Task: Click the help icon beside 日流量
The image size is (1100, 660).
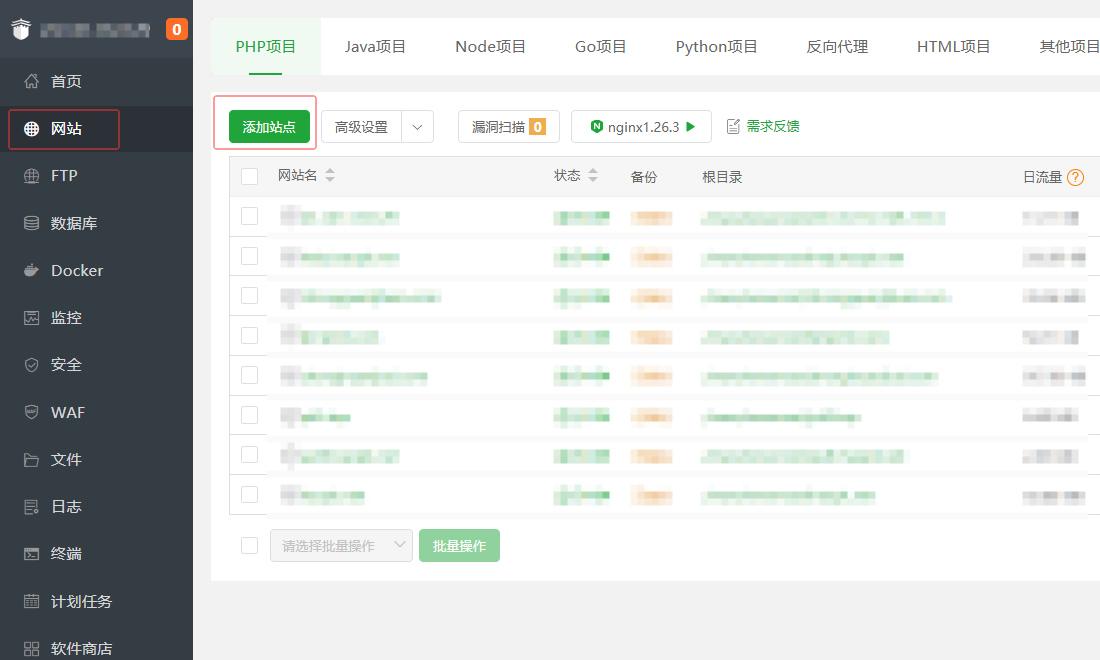Action: click(1075, 177)
